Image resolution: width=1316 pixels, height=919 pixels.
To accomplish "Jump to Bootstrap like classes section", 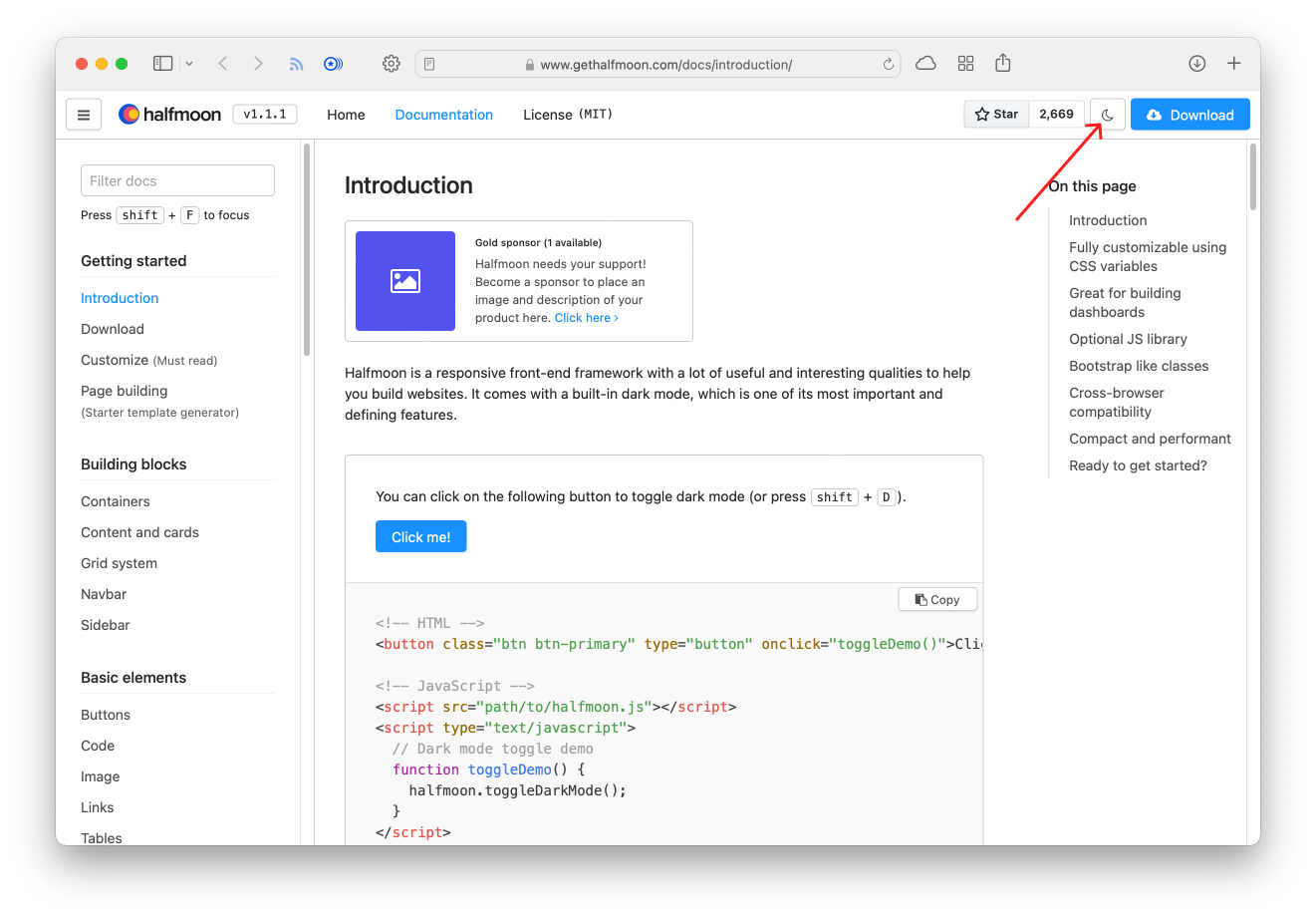I will click(x=1139, y=366).
